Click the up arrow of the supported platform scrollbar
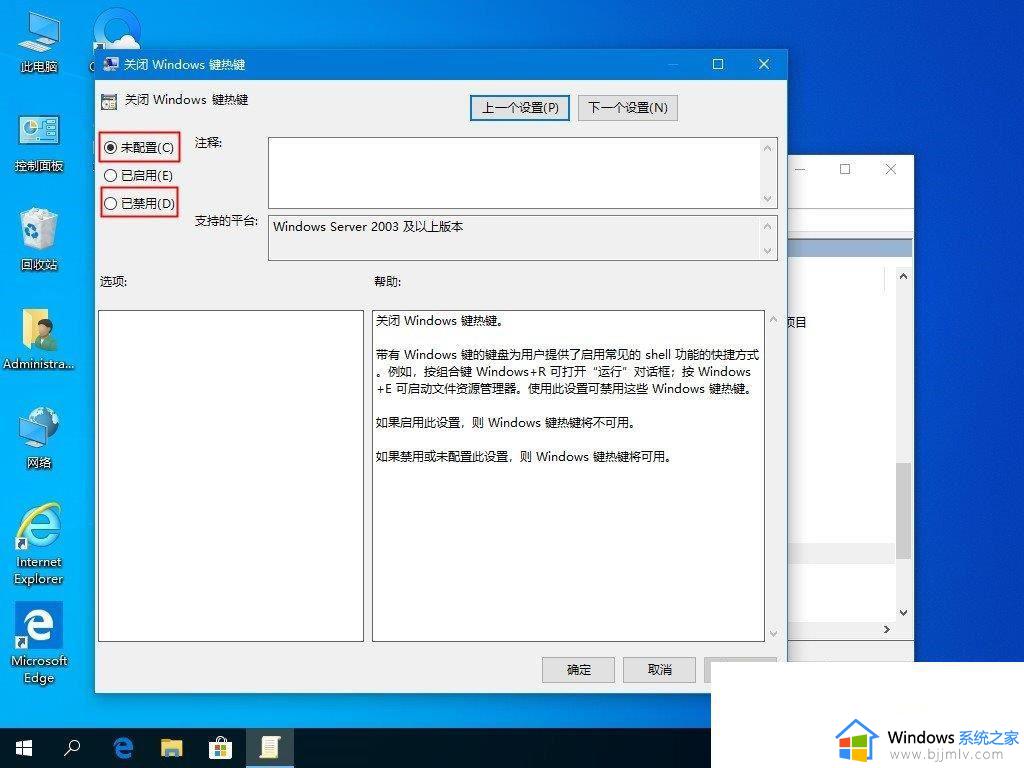1024x768 pixels. 767,226
